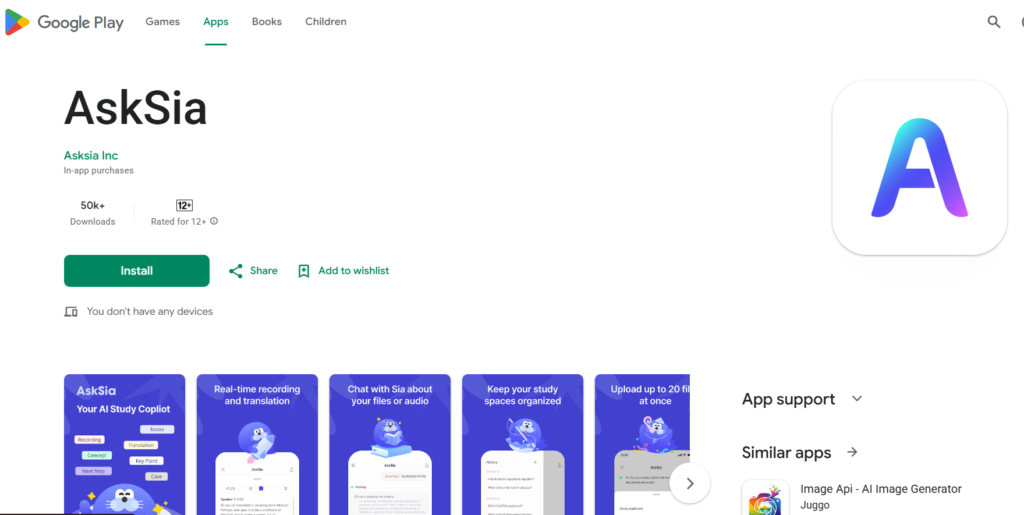1024x515 pixels.
Task: Click the 50k+ Downloads text
Action: pyautogui.click(x=93, y=213)
